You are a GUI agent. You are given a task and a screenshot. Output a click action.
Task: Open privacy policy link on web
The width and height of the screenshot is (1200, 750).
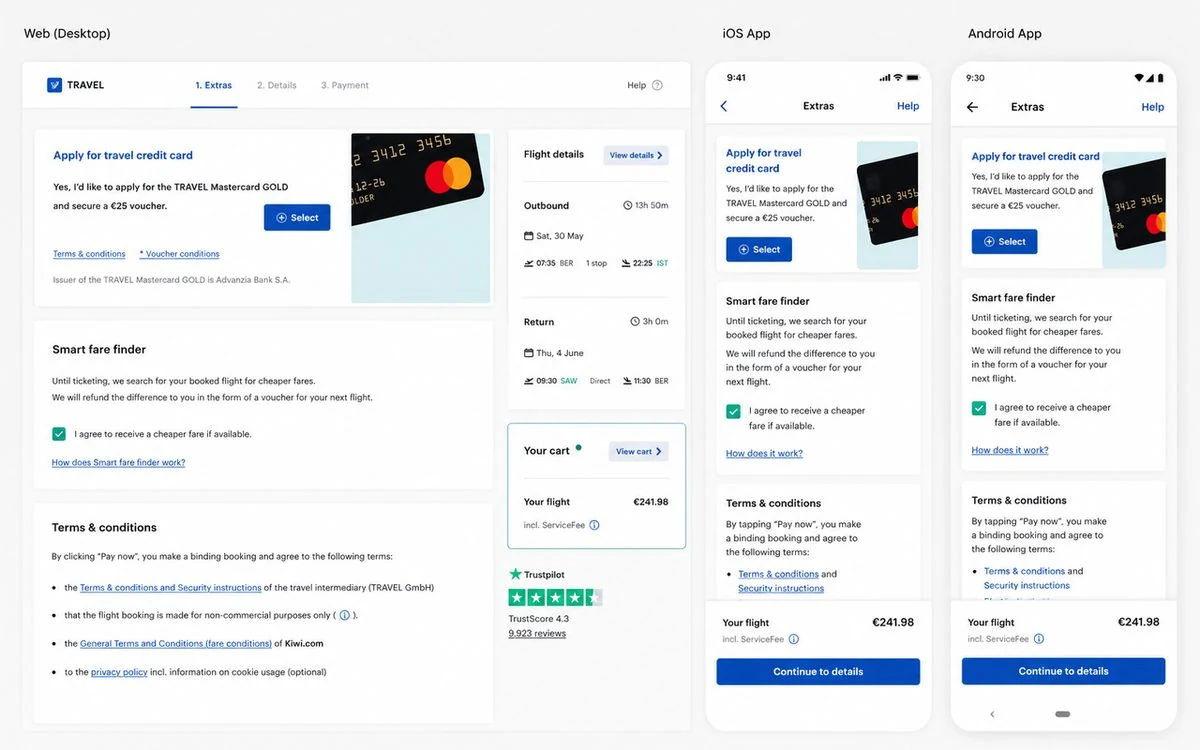tap(119, 672)
